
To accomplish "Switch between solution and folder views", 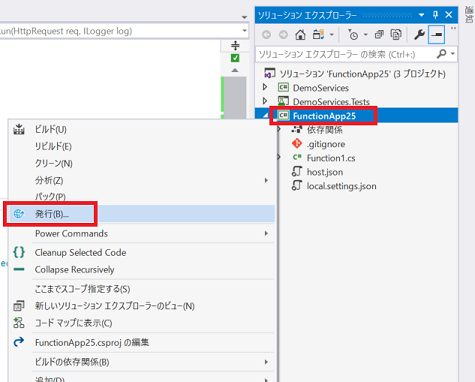I will pyautogui.click(x=318, y=34).
